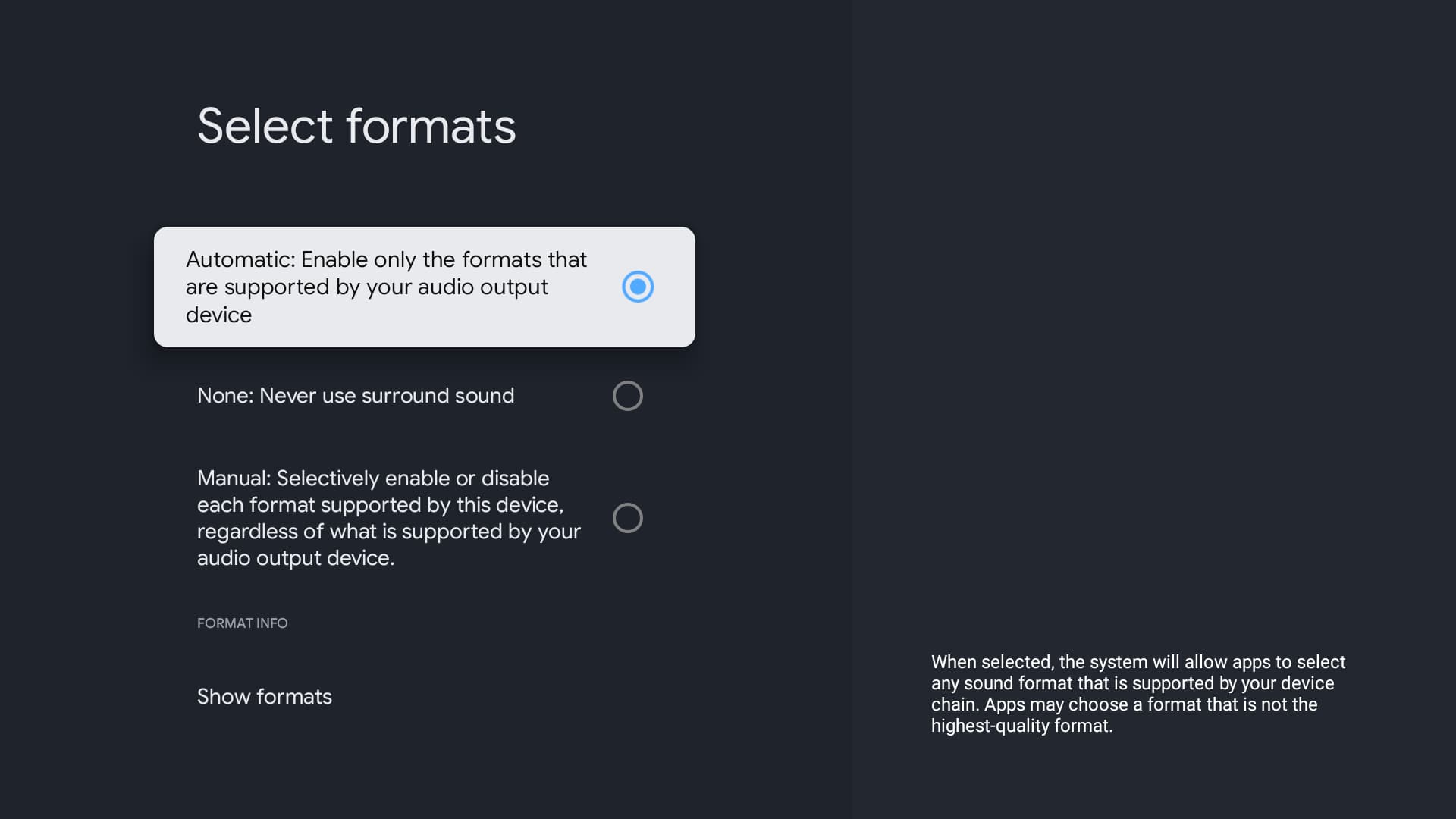
Task: Click 'audio output device.' in Manual option
Action: [295, 558]
